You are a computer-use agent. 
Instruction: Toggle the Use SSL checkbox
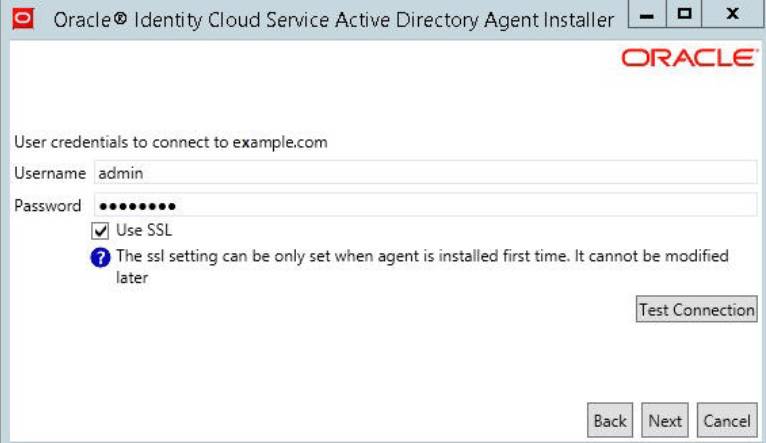[101, 231]
